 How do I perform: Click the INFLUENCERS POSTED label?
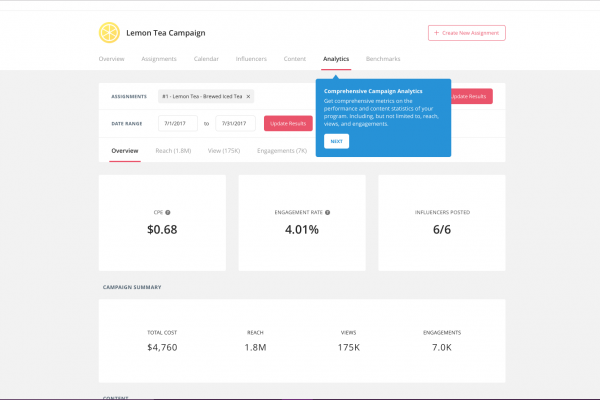[x=442, y=212]
